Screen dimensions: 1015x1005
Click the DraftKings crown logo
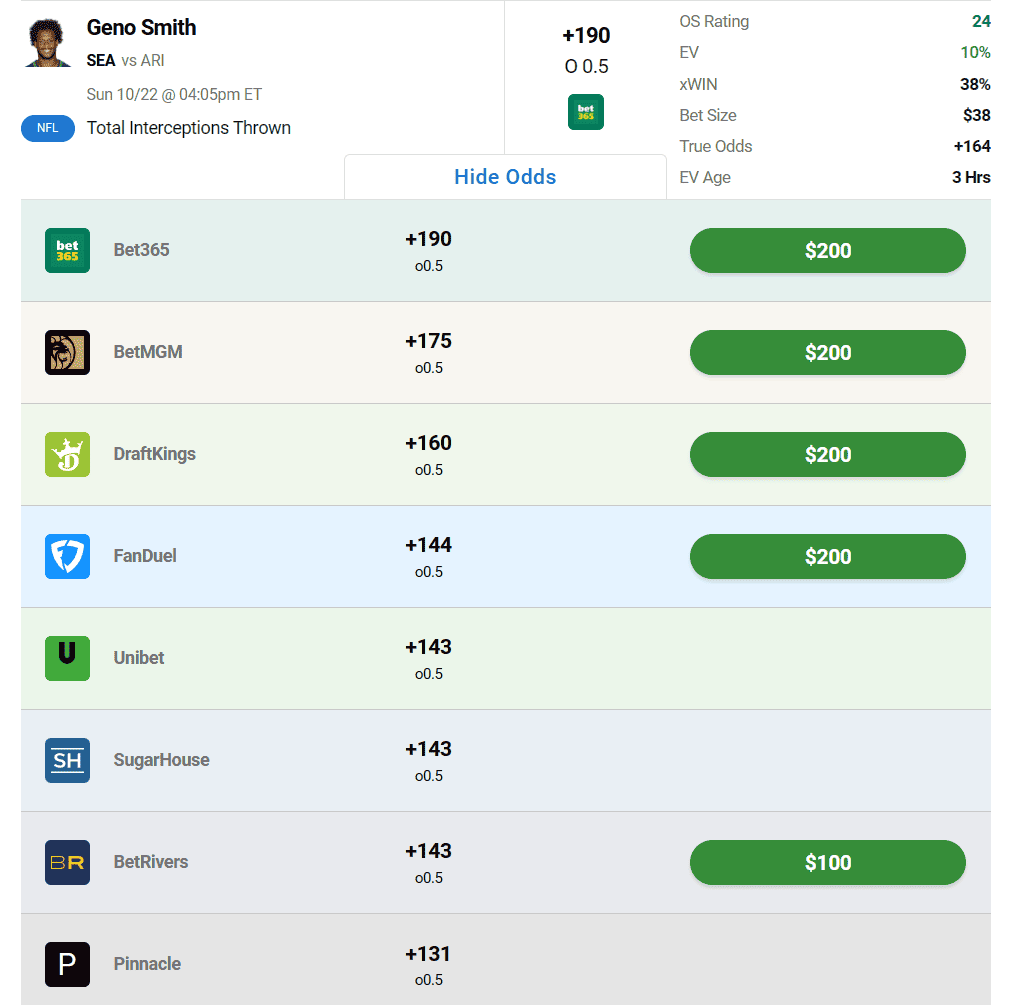tap(67, 454)
